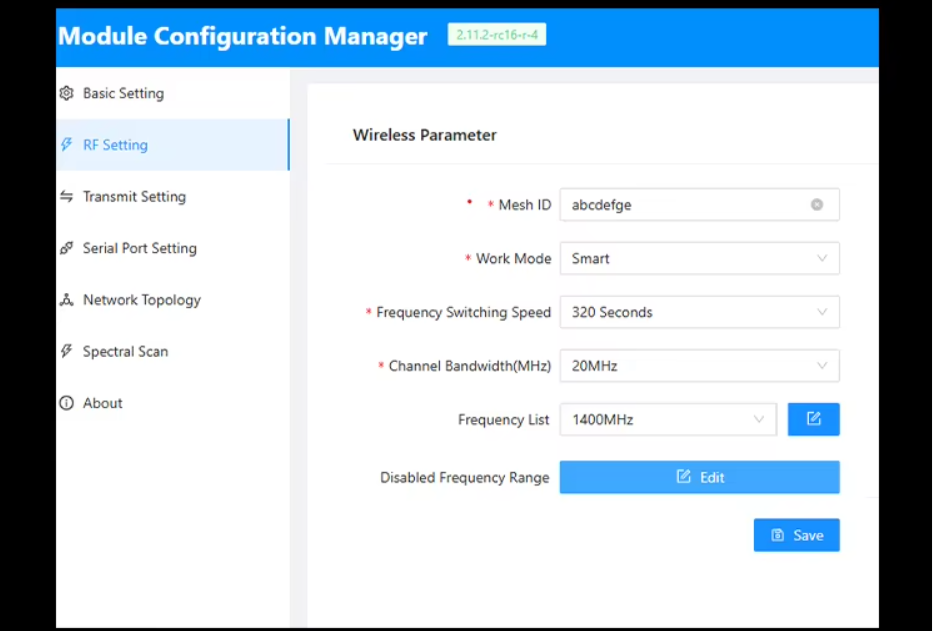Open the Transmit Setting menu item

coord(173,196)
